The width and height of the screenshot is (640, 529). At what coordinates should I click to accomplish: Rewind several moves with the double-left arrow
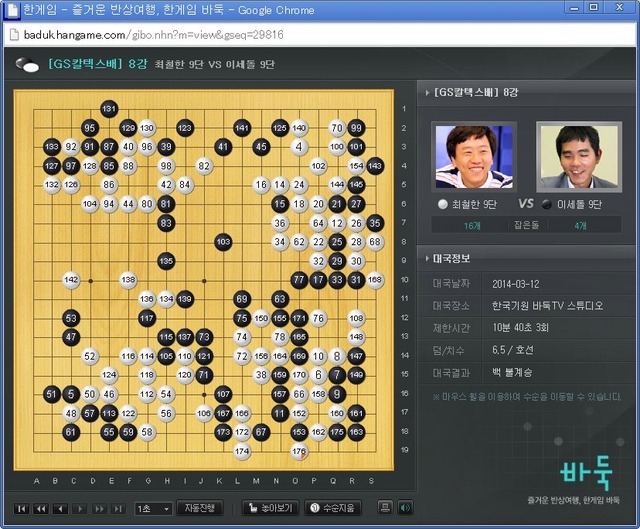tap(41, 509)
